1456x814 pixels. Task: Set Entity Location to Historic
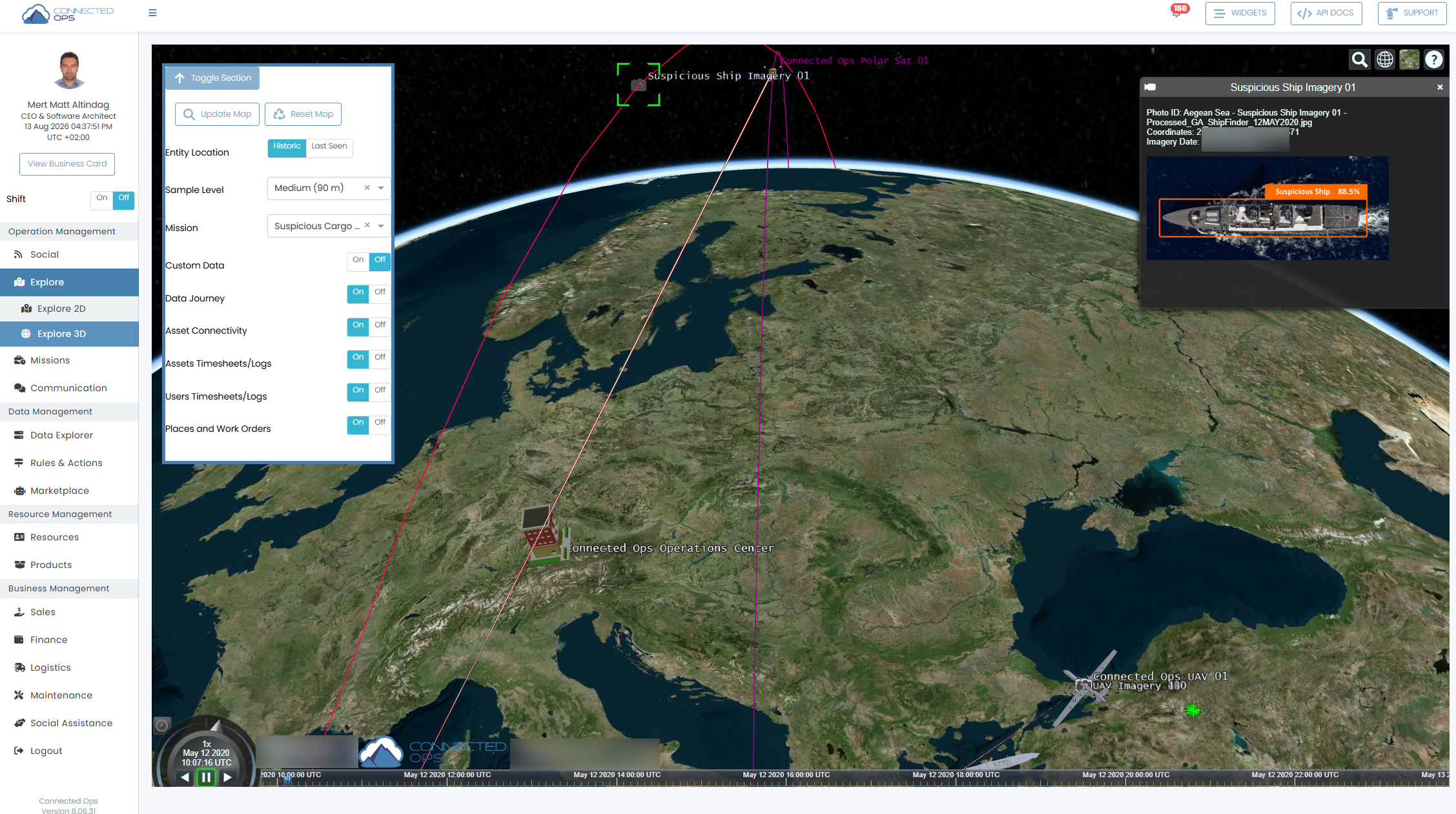[x=287, y=148]
